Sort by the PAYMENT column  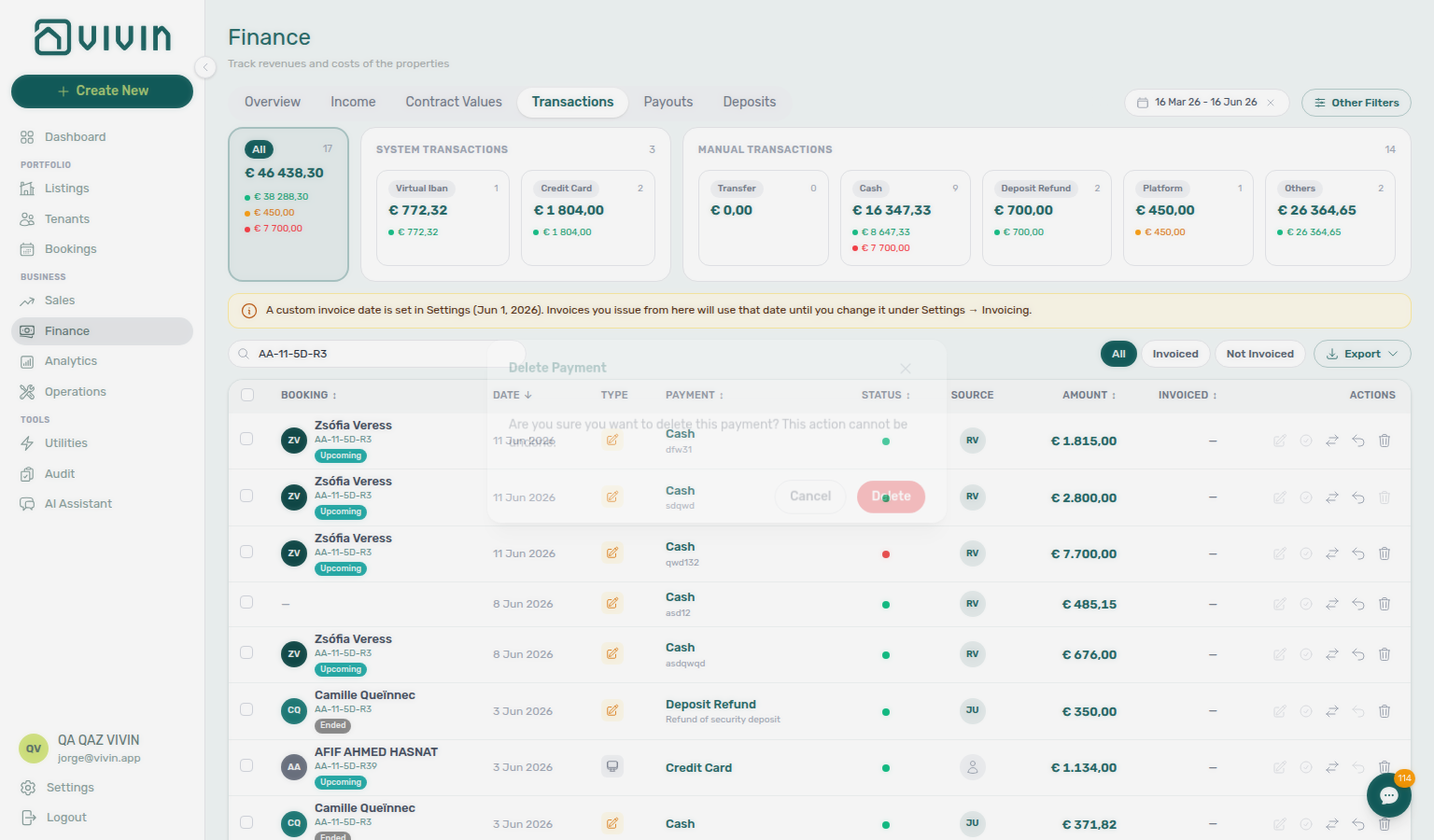click(x=695, y=396)
